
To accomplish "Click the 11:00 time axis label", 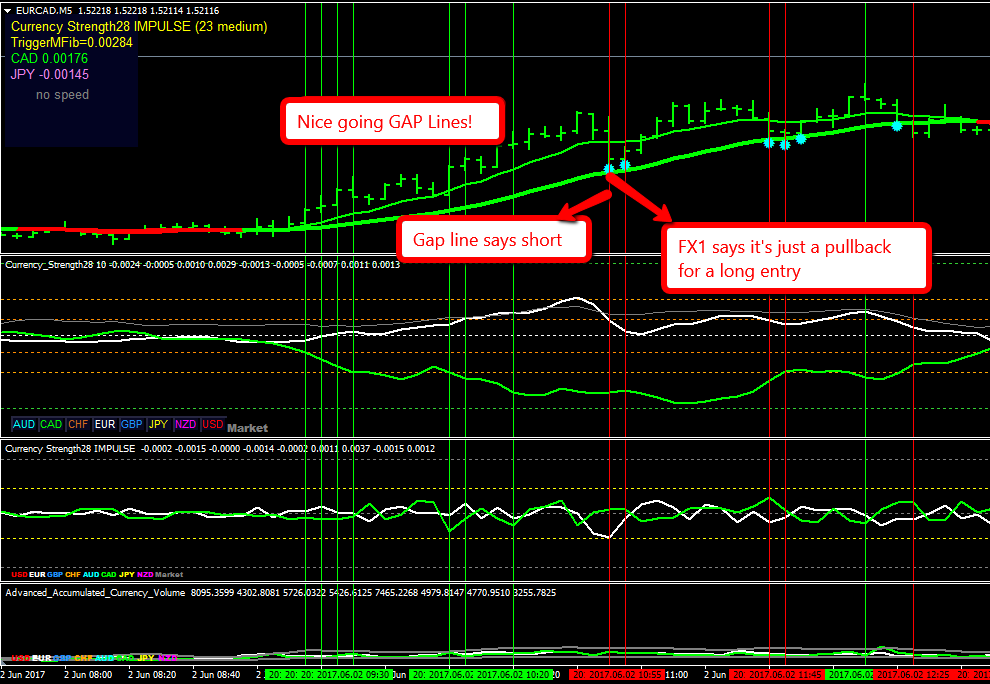I will pos(676,675).
